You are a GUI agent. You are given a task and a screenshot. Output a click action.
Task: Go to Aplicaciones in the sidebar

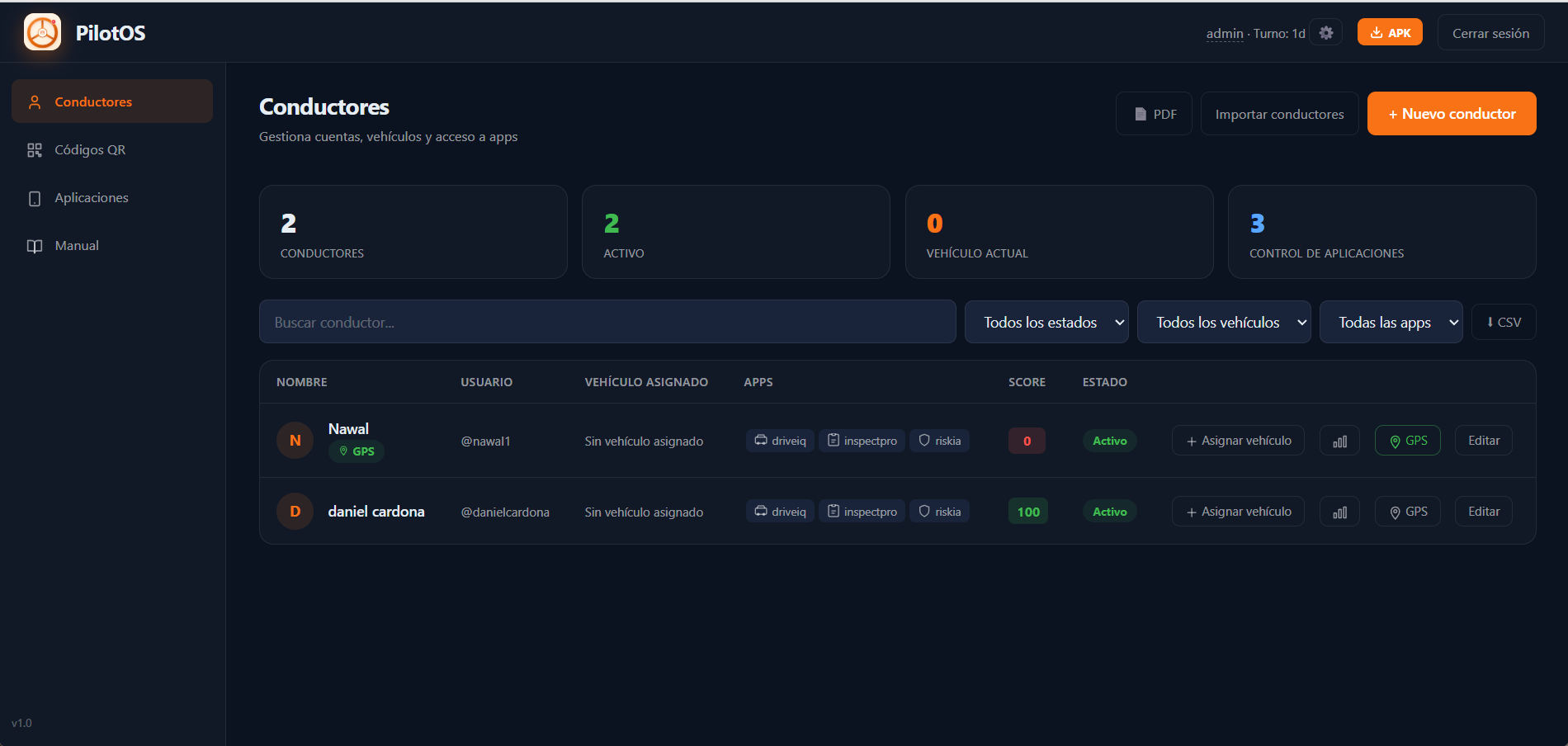(112, 197)
